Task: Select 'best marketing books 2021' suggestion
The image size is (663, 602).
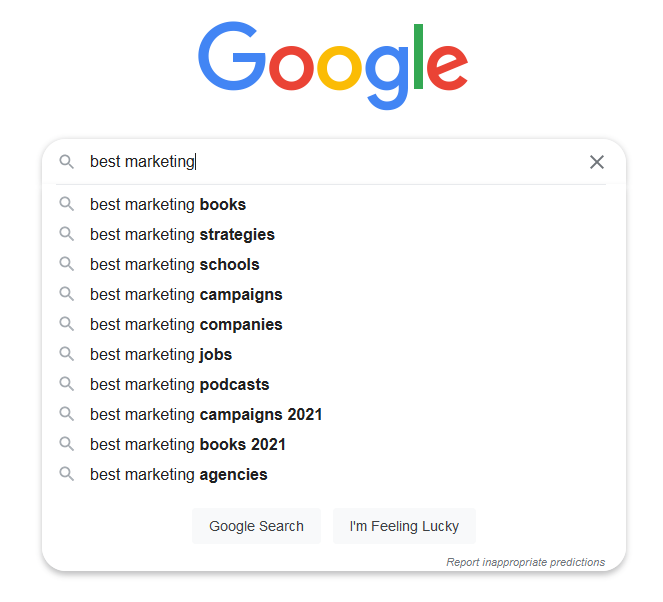Action: [x=334, y=444]
